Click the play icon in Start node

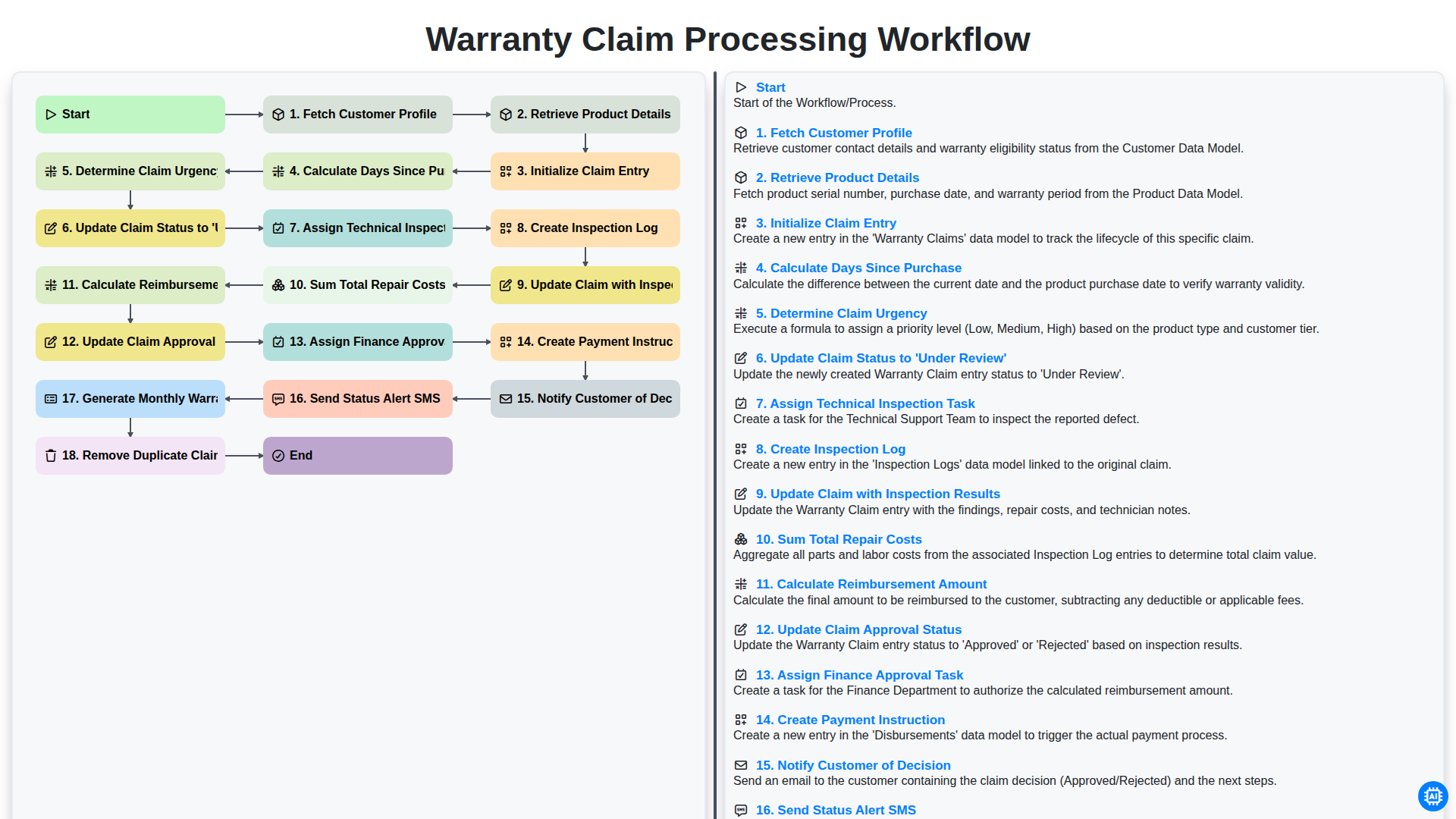point(51,115)
